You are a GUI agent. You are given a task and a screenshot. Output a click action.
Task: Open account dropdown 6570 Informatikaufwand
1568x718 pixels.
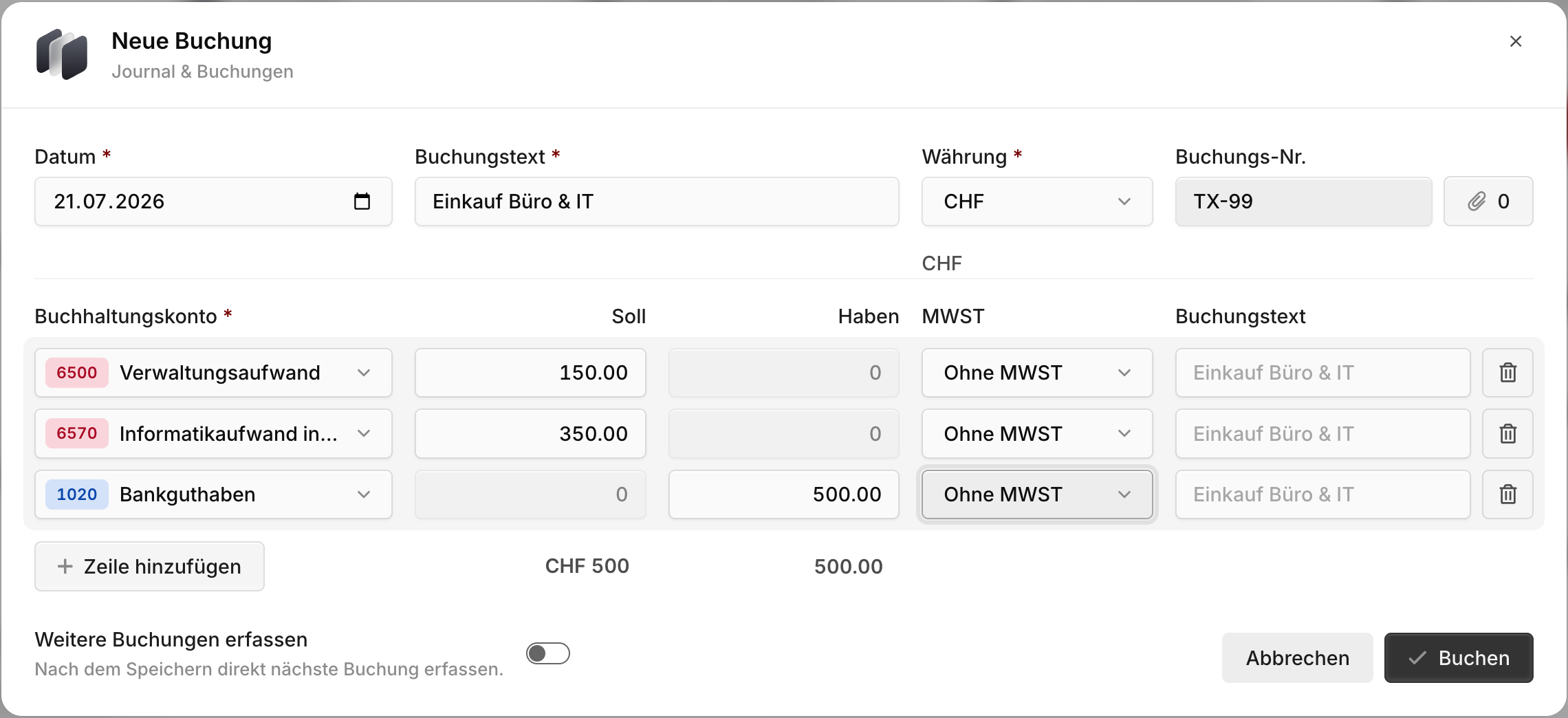click(213, 434)
